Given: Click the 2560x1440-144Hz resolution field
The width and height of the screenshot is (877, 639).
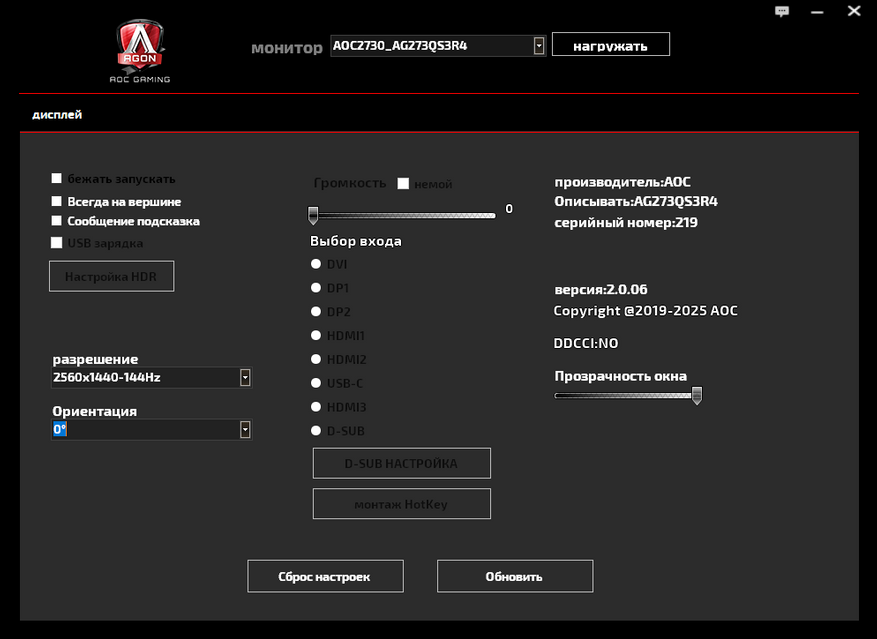Looking at the screenshot, I should click(x=152, y=378).
